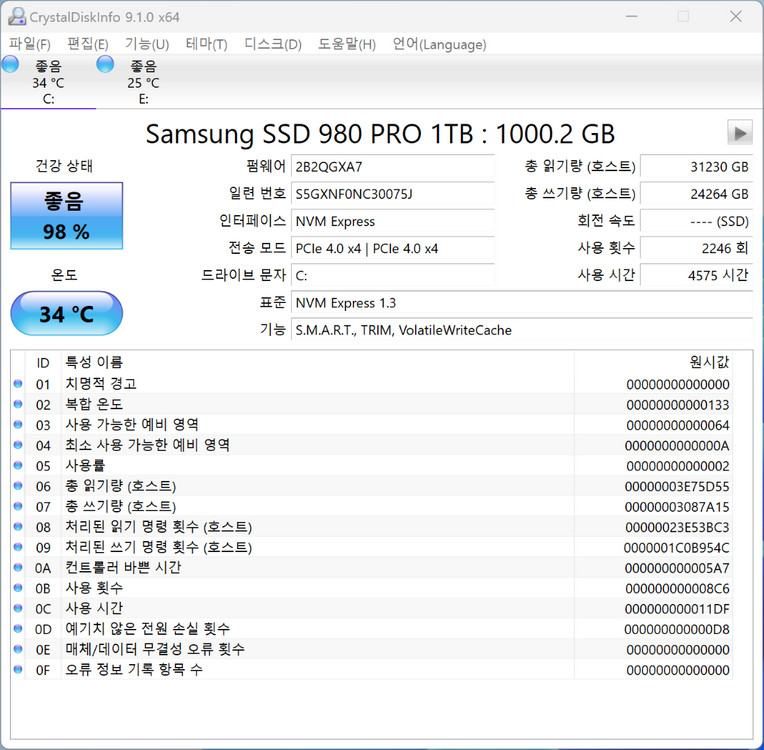Click the standard field NVM Express 1.3
The height and width of the screenshot is (750, 764).
[x=522, y=303]
